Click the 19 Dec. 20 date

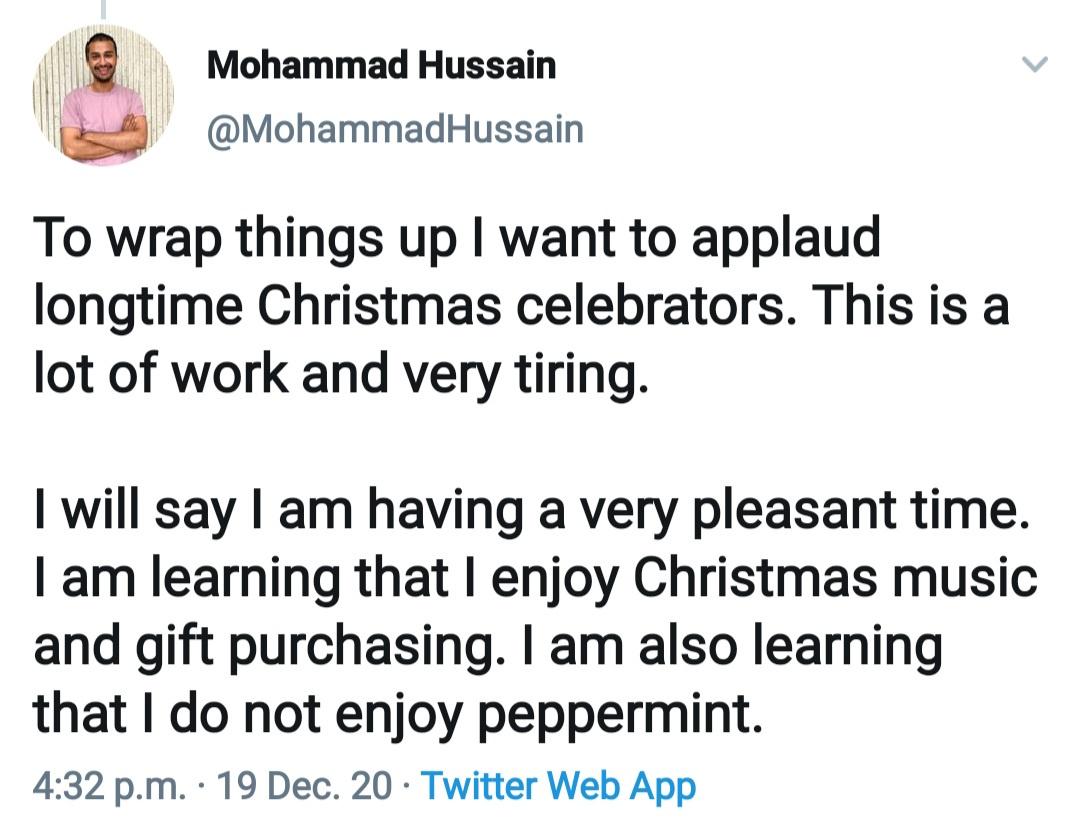click(x=305, y=786)
